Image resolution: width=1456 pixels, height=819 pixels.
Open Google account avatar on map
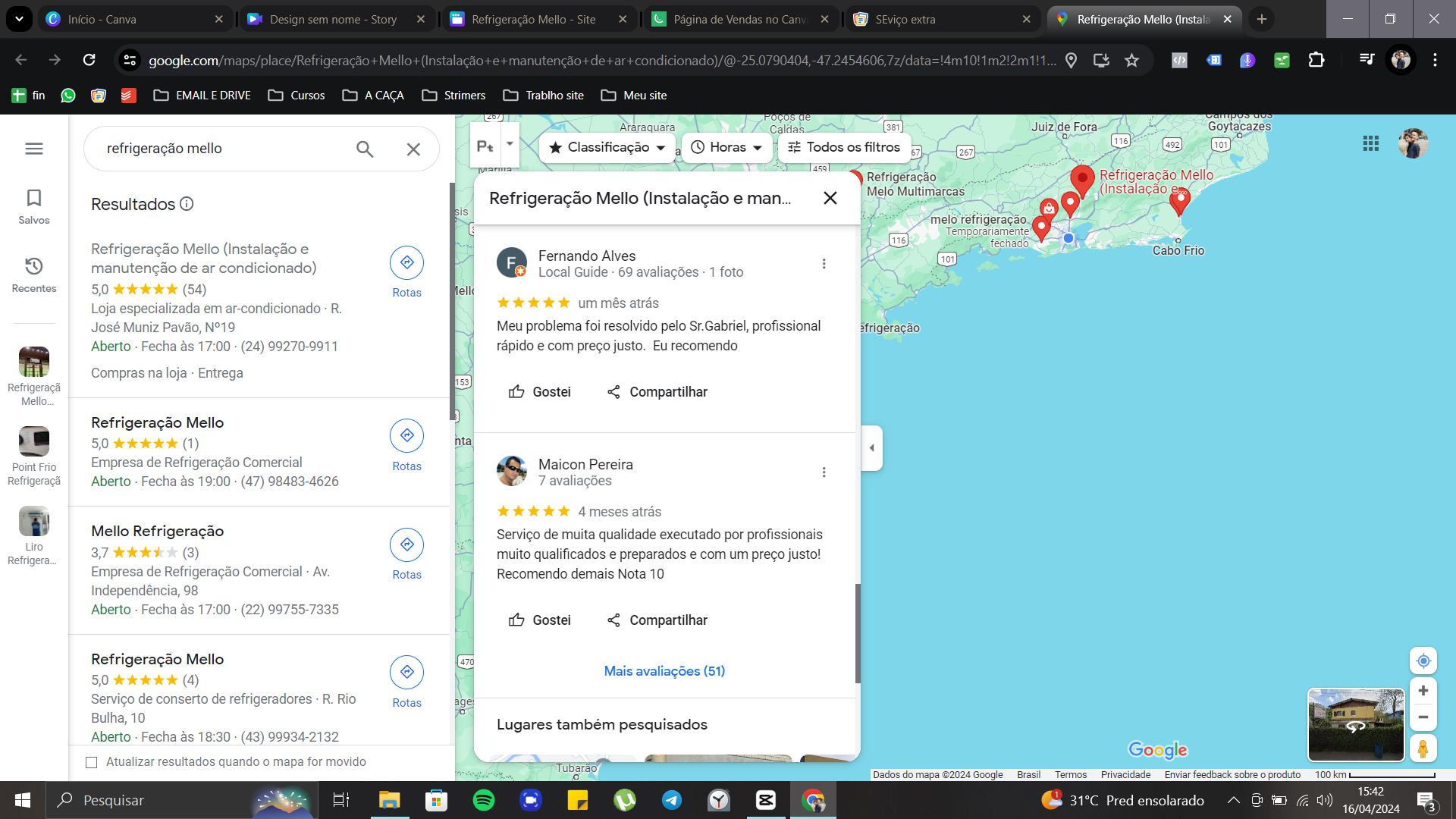pos(1413,143)
